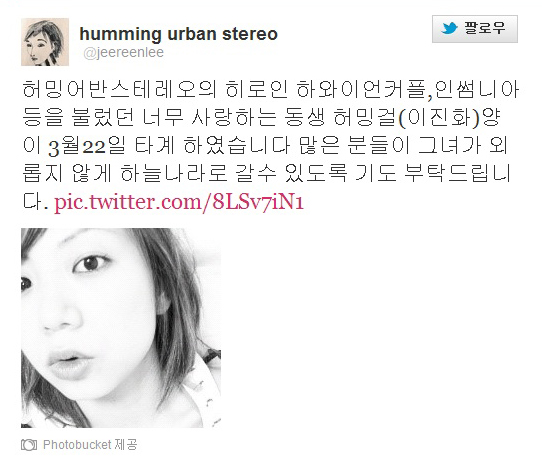This screenshot has height=475, width=542.
Task: Click the word 허밍어반스테레오의 in tweet
Action: 120,89
